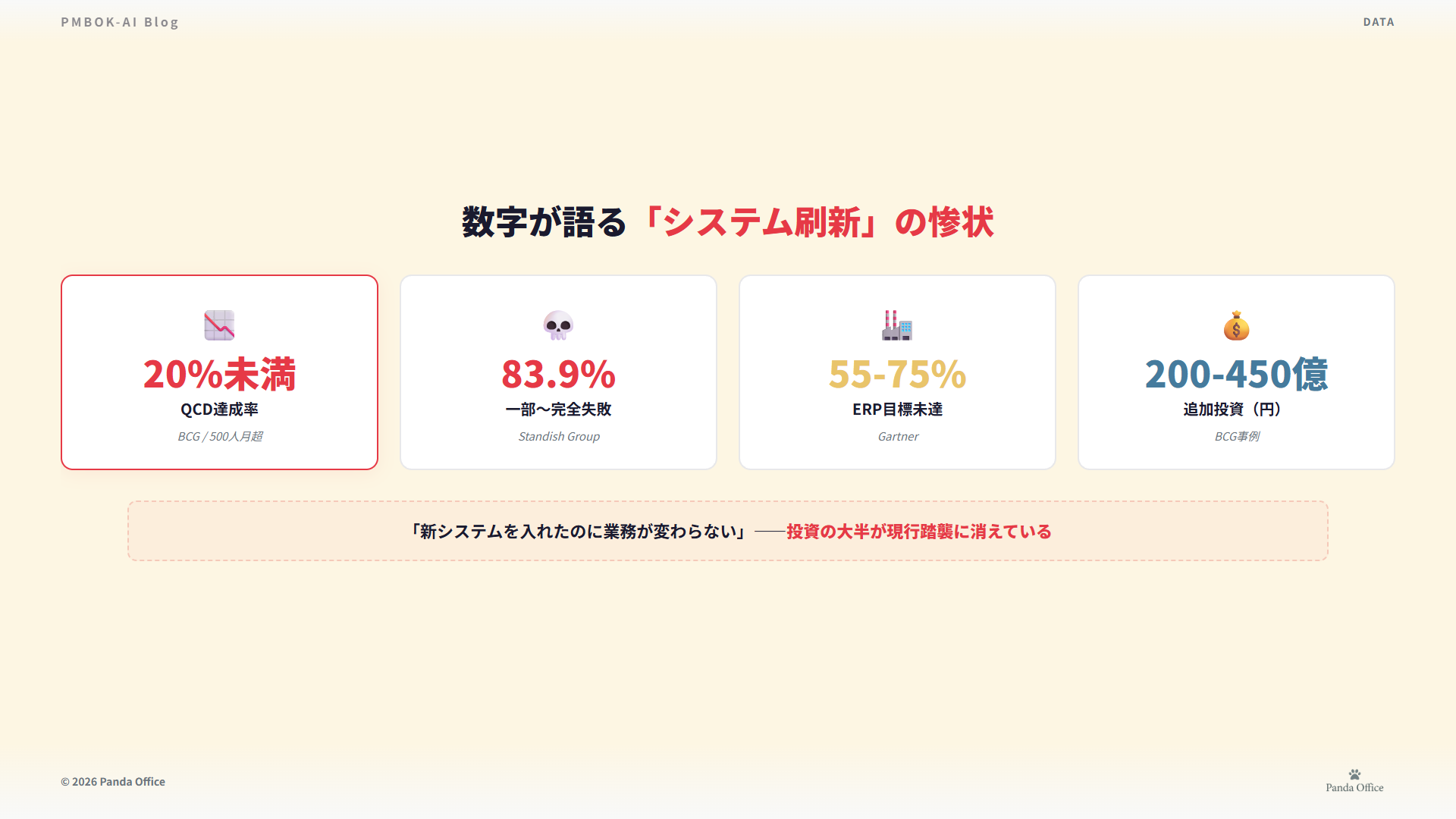Click the money bag emoji icon
This screenshot has width=1456, height=819.
tap(1236, 326)
